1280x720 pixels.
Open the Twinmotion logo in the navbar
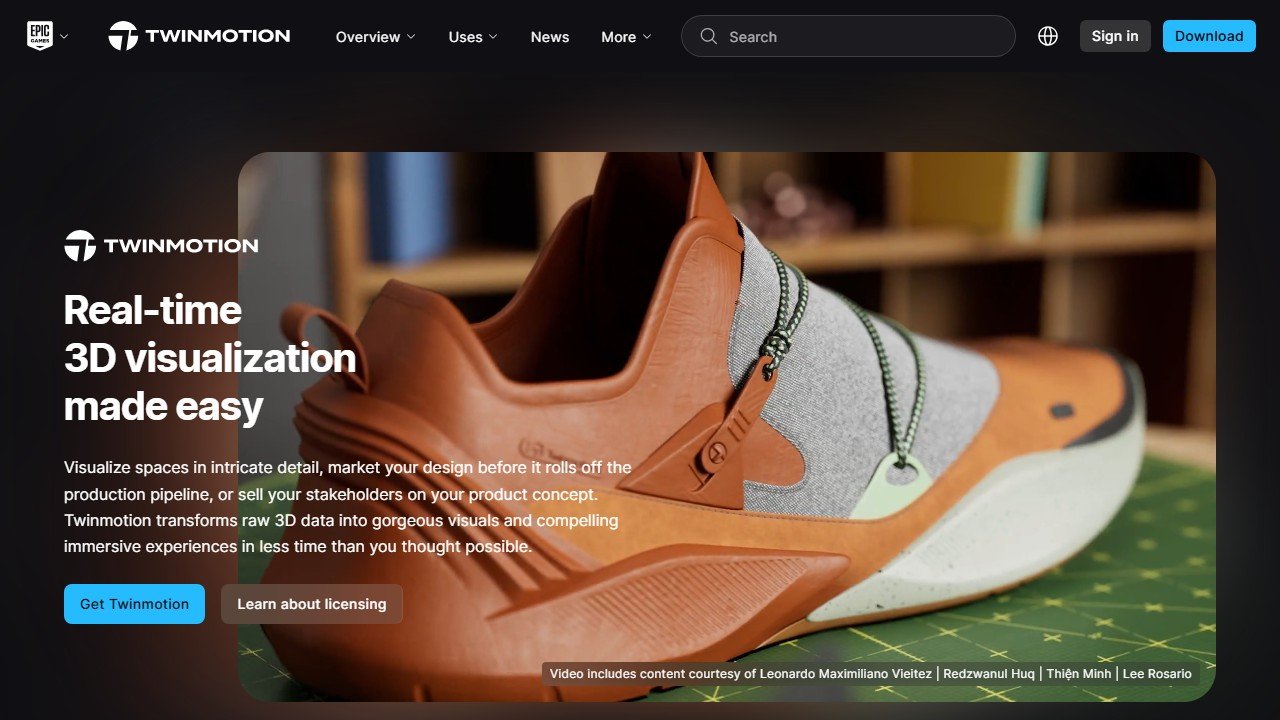point(199,36)
